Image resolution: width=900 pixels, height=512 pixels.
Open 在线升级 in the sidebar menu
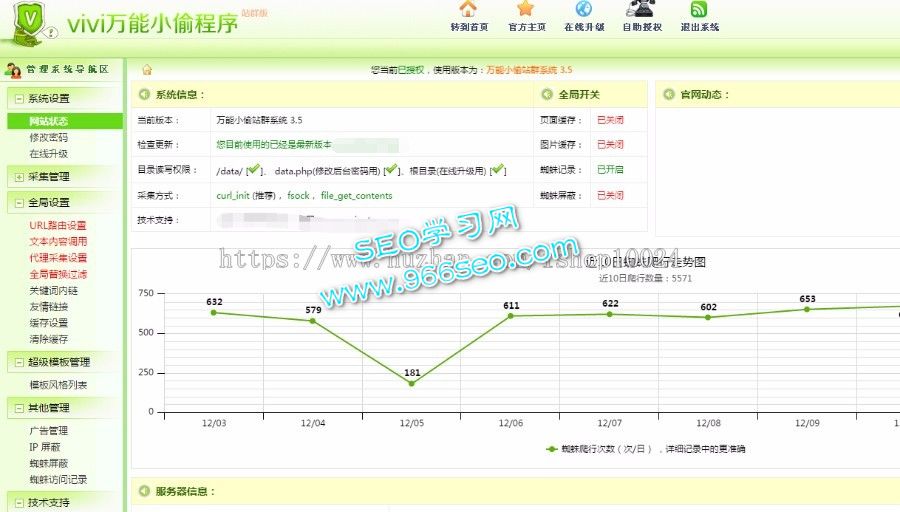click(x=49, y=154)
